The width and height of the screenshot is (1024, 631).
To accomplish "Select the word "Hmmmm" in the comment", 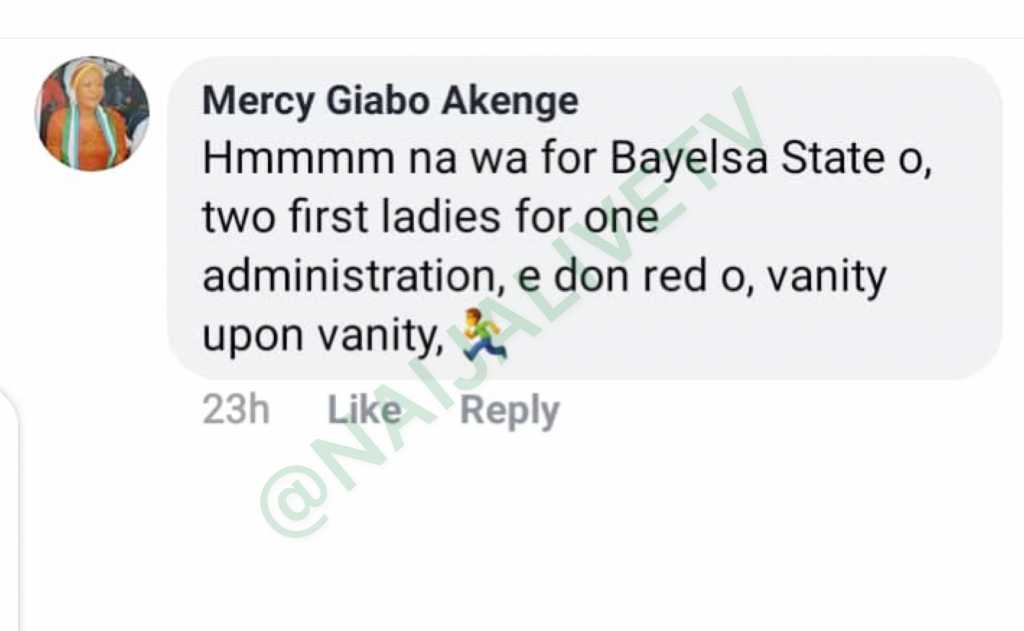I will pyautogui.click(x=298, y=159).
